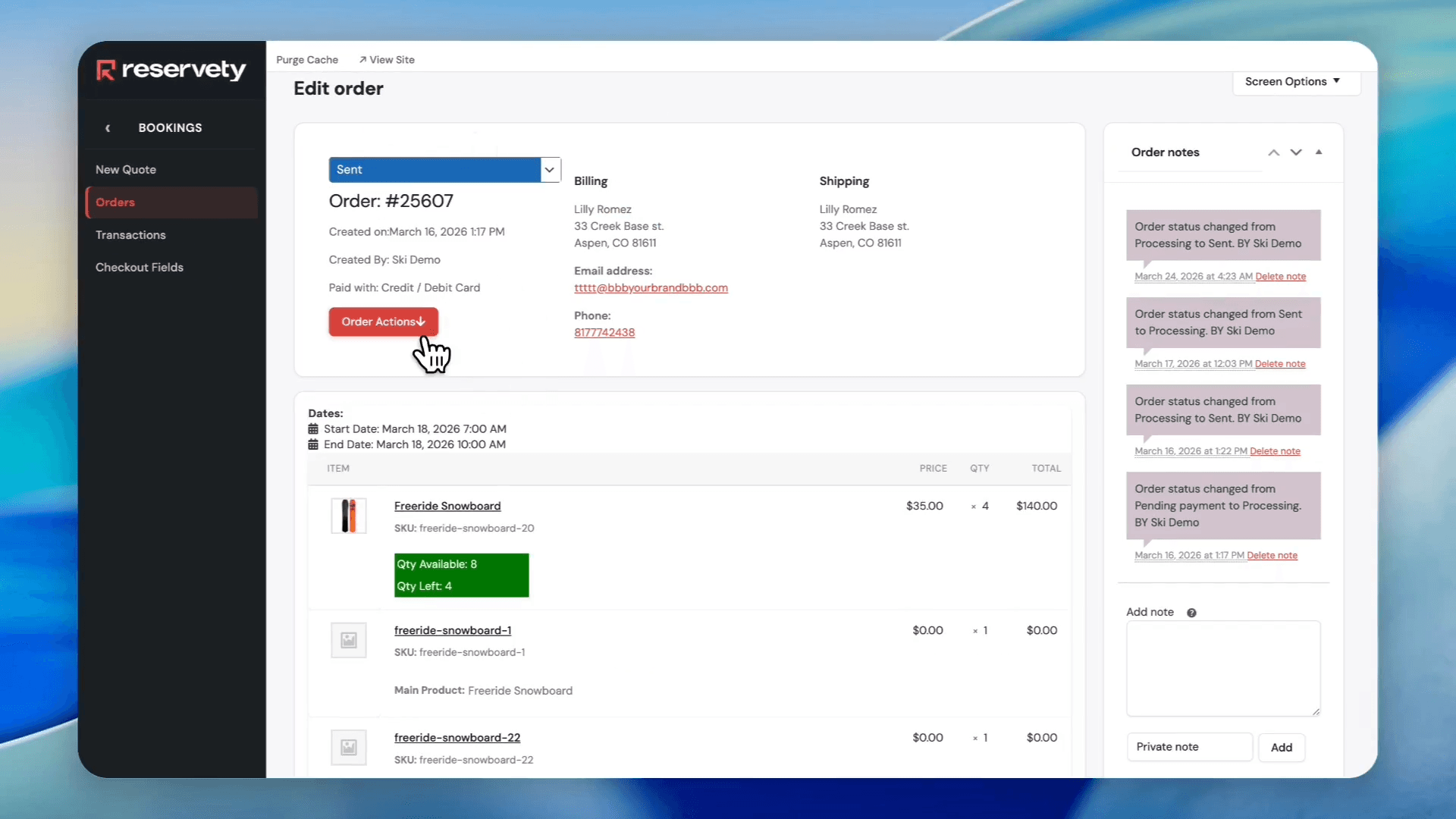Click Purge Cache in top bar

pyautogui.click(x=307, y=60)
